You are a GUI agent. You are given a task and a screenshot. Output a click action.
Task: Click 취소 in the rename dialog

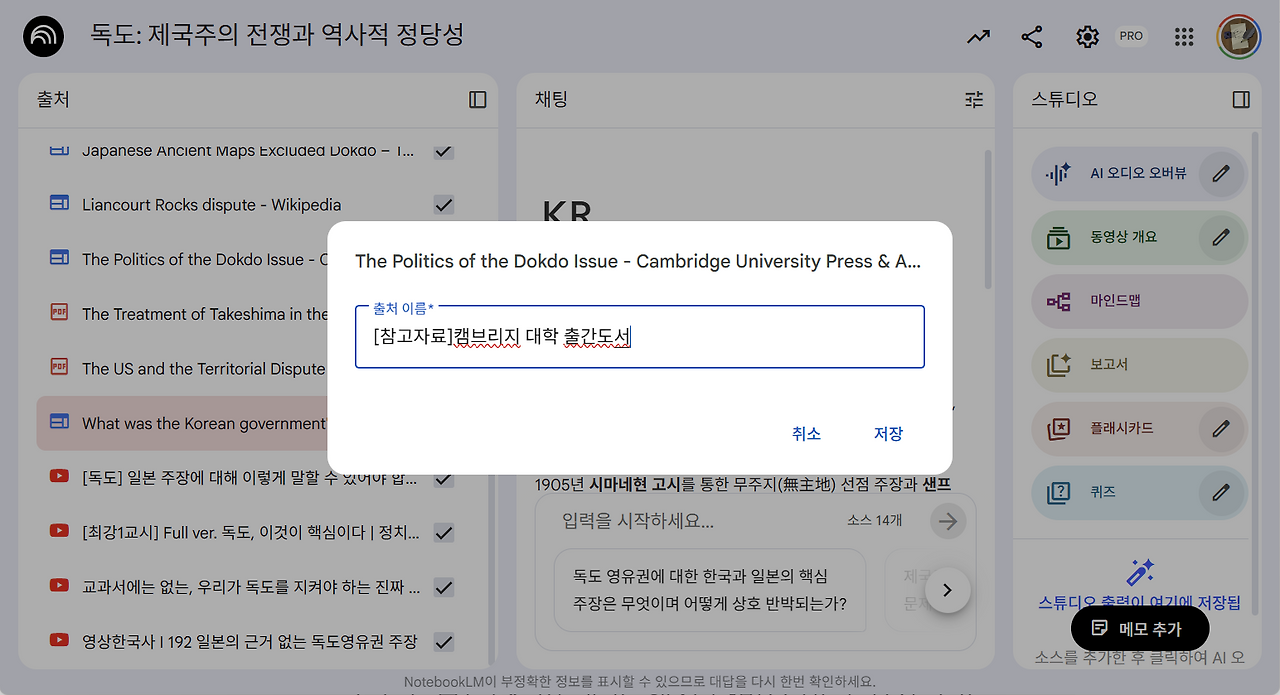[806, 433]
